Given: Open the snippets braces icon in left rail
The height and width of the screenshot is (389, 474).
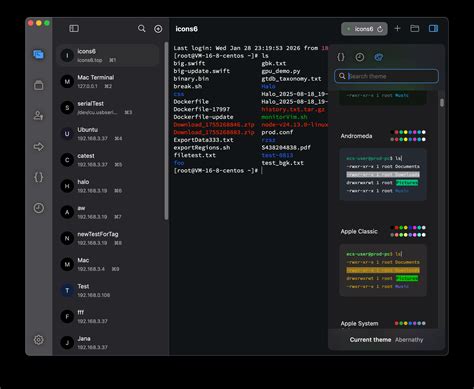Looking at the screenshot, I should 39,177.
